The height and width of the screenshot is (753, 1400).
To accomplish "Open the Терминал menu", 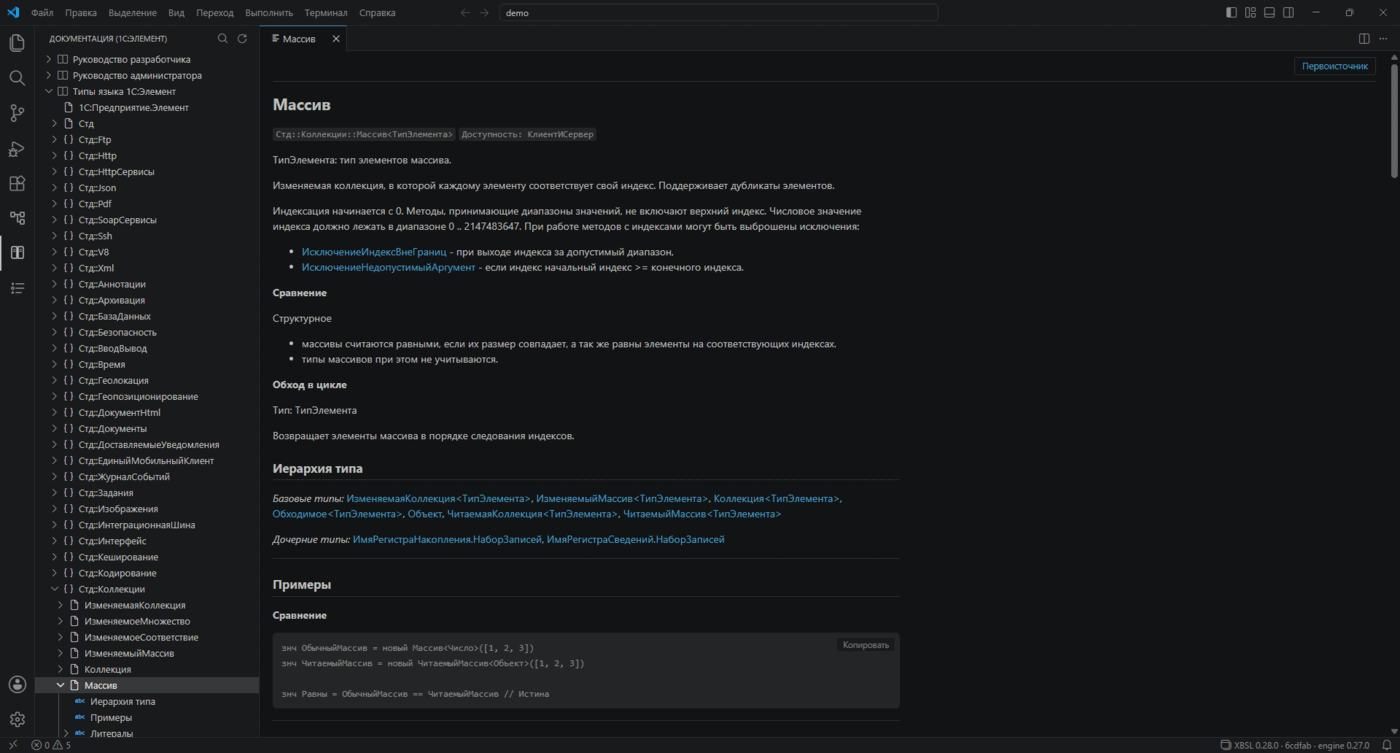I will pyautogui.click(x=326, y=13).
